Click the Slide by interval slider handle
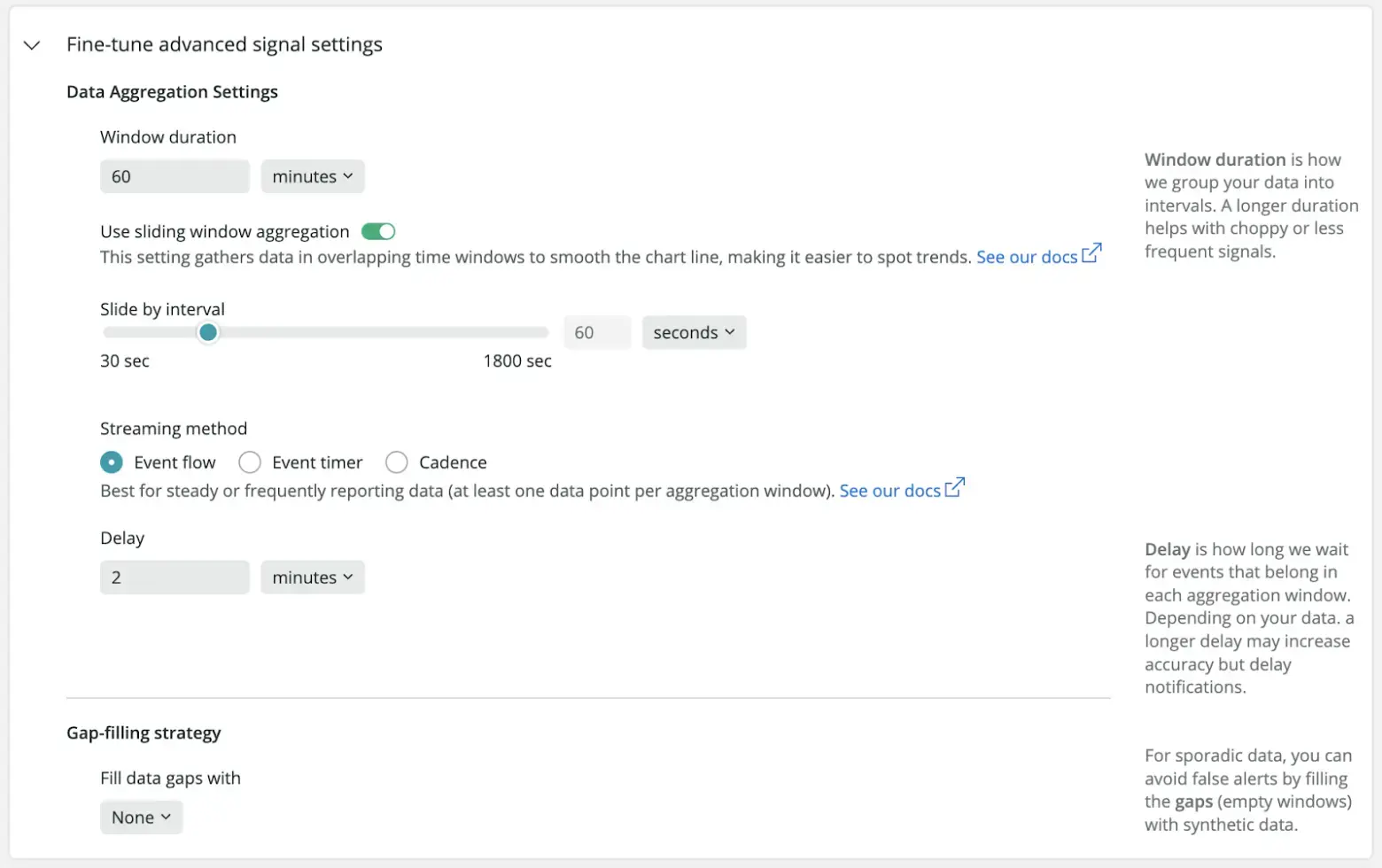This screenshot has width=1382, height=868. tap(208, 333)
